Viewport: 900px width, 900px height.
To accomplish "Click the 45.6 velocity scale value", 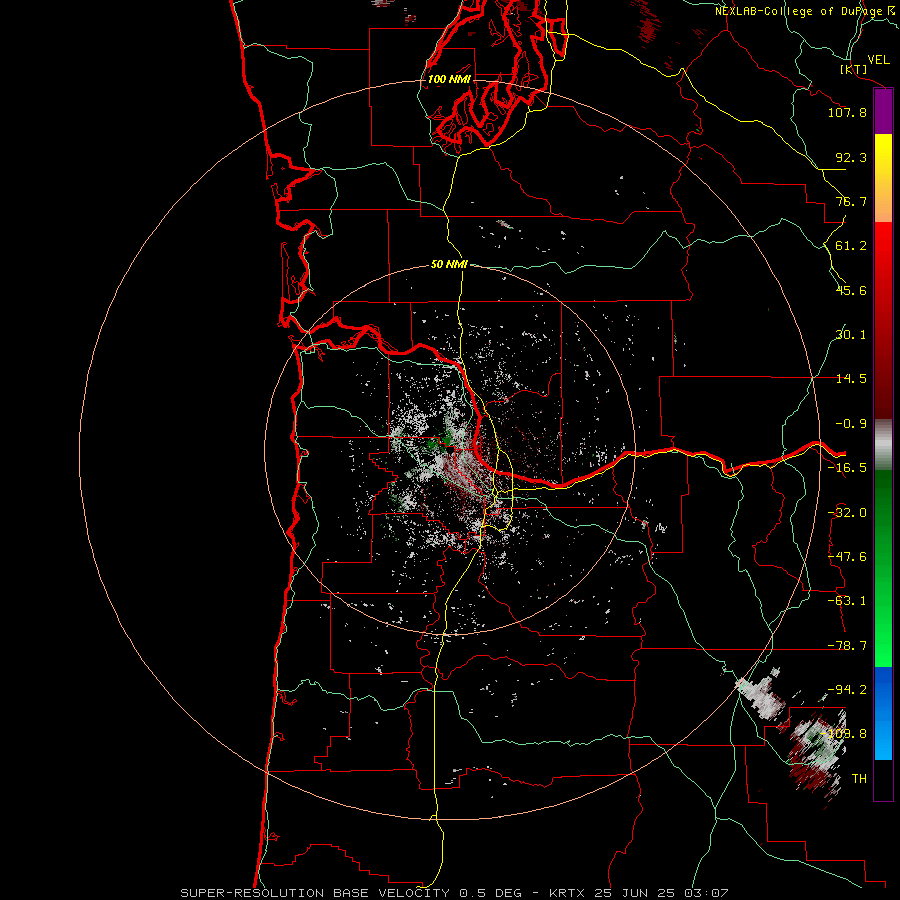I will (x=851, y=290).
